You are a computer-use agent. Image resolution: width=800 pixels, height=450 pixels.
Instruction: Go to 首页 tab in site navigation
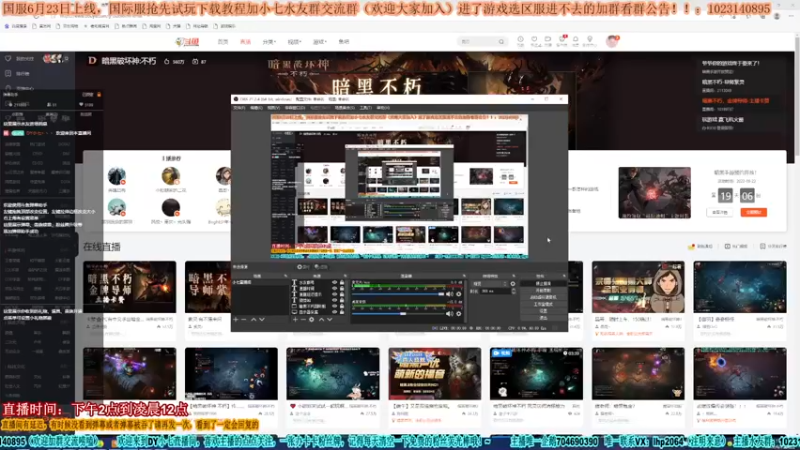coord(223,42)
